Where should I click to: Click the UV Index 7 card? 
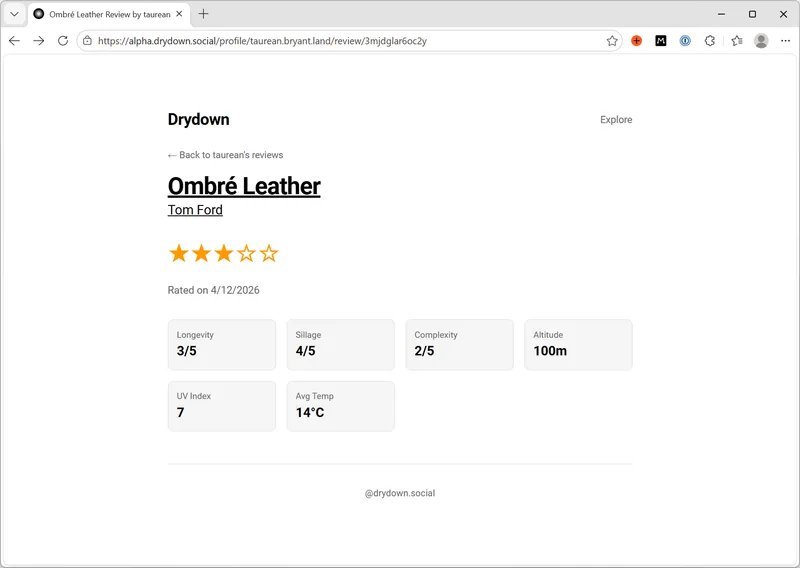coord(221,406)
